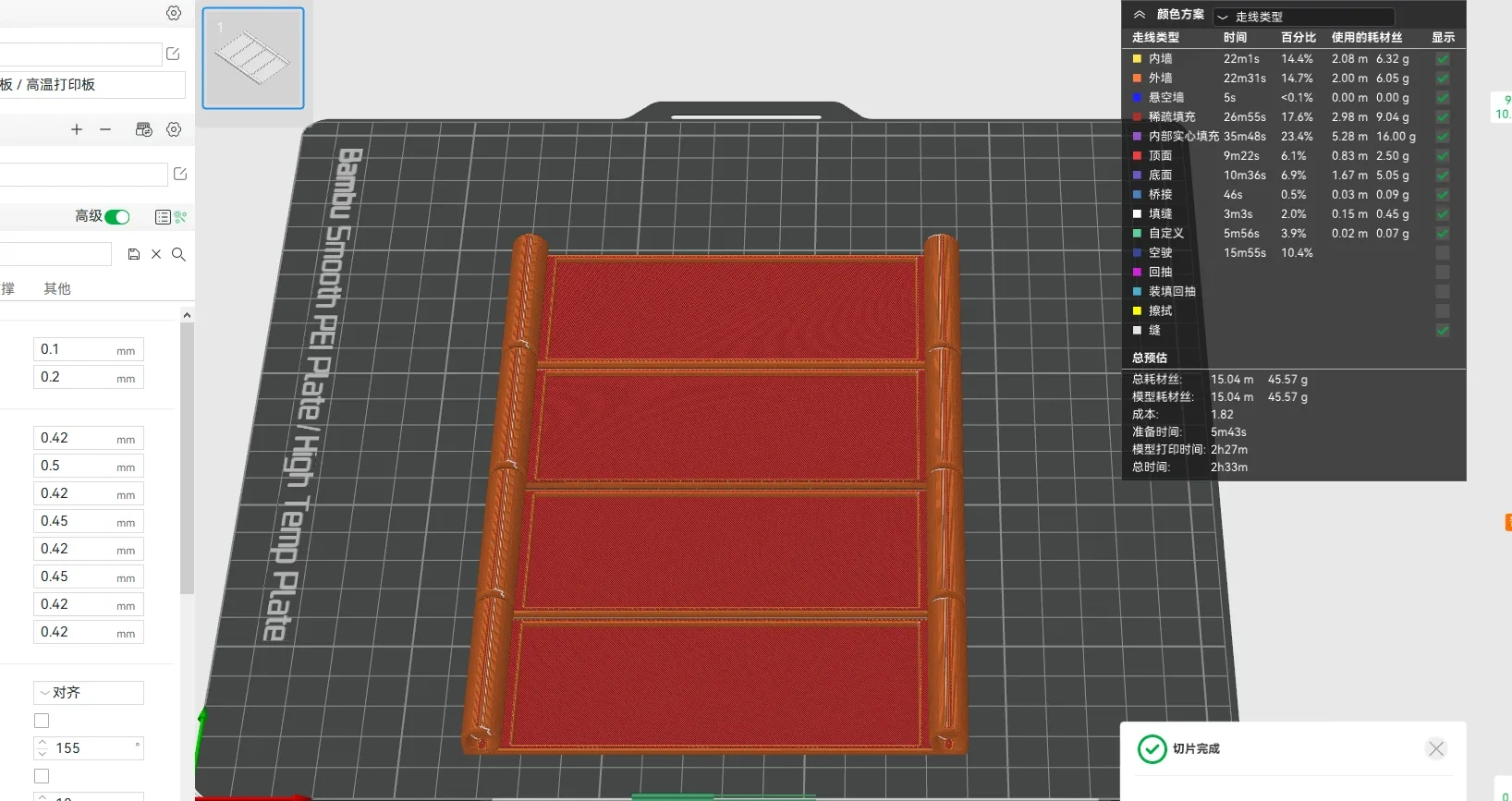This screenshot has width=1512, height=801.
Task: Click edit icon beside printer preset field
Action: point(173,54)
